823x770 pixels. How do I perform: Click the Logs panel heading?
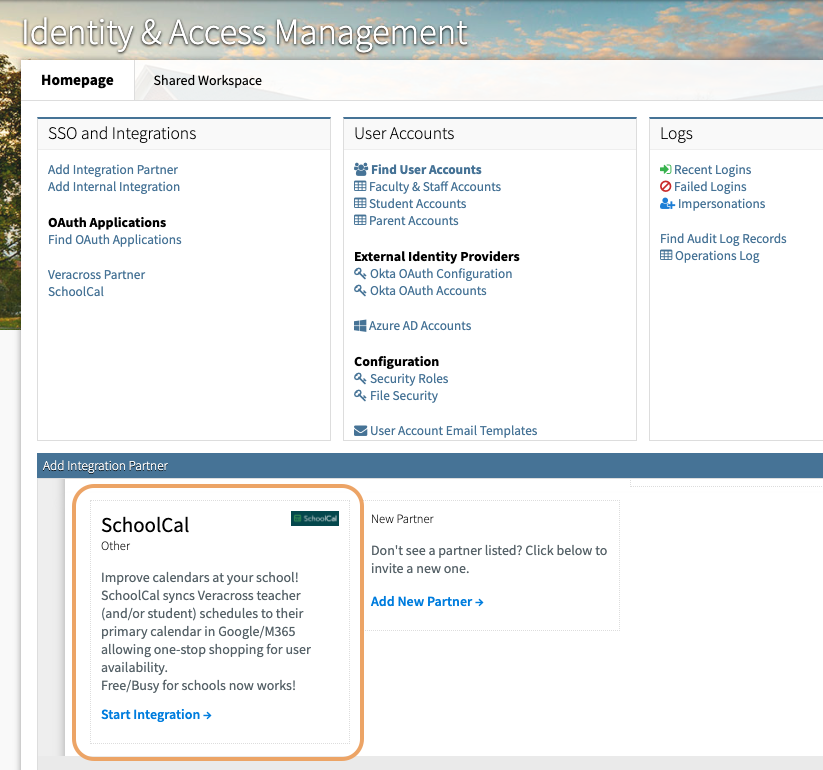[676, 134]
